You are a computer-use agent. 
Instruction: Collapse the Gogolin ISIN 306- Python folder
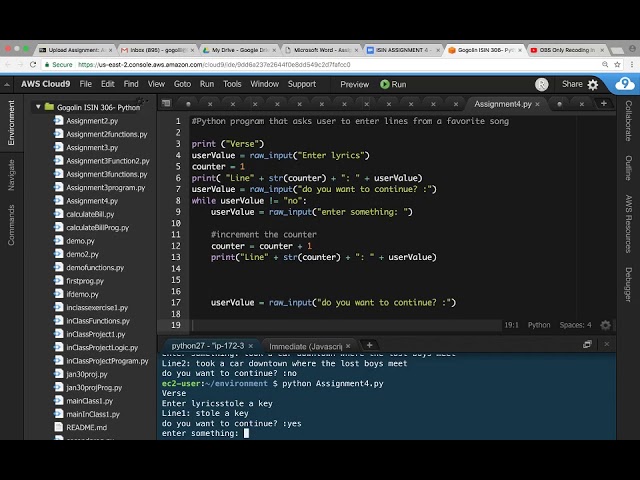pos(38,107)
